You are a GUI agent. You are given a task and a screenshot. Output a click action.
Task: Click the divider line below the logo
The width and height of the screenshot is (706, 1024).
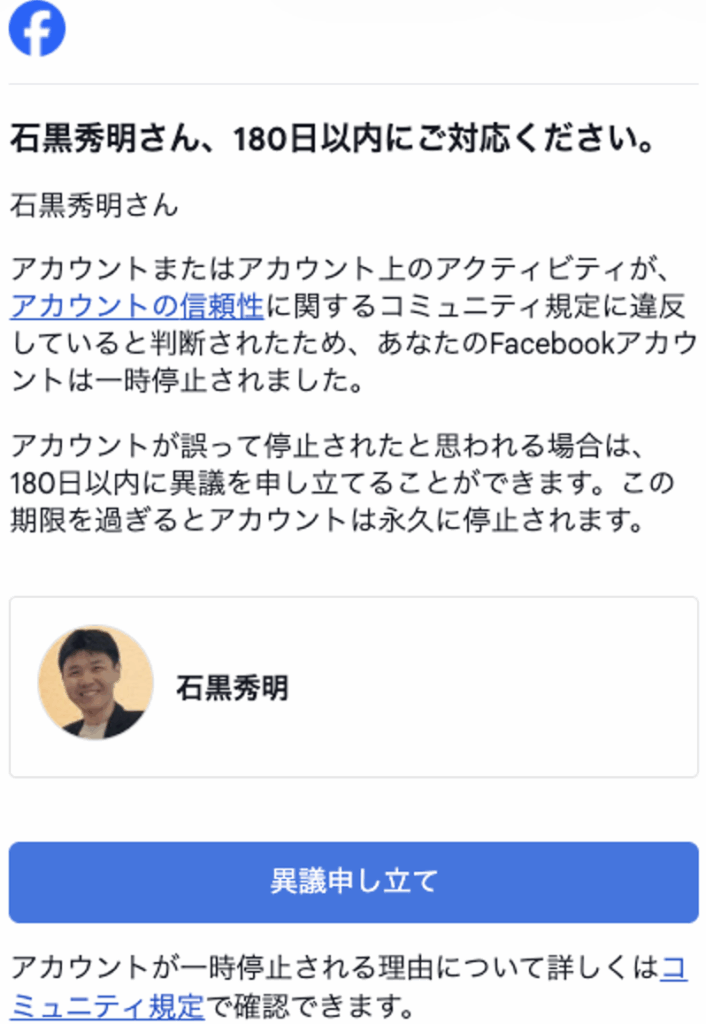[x=353, y=84]
